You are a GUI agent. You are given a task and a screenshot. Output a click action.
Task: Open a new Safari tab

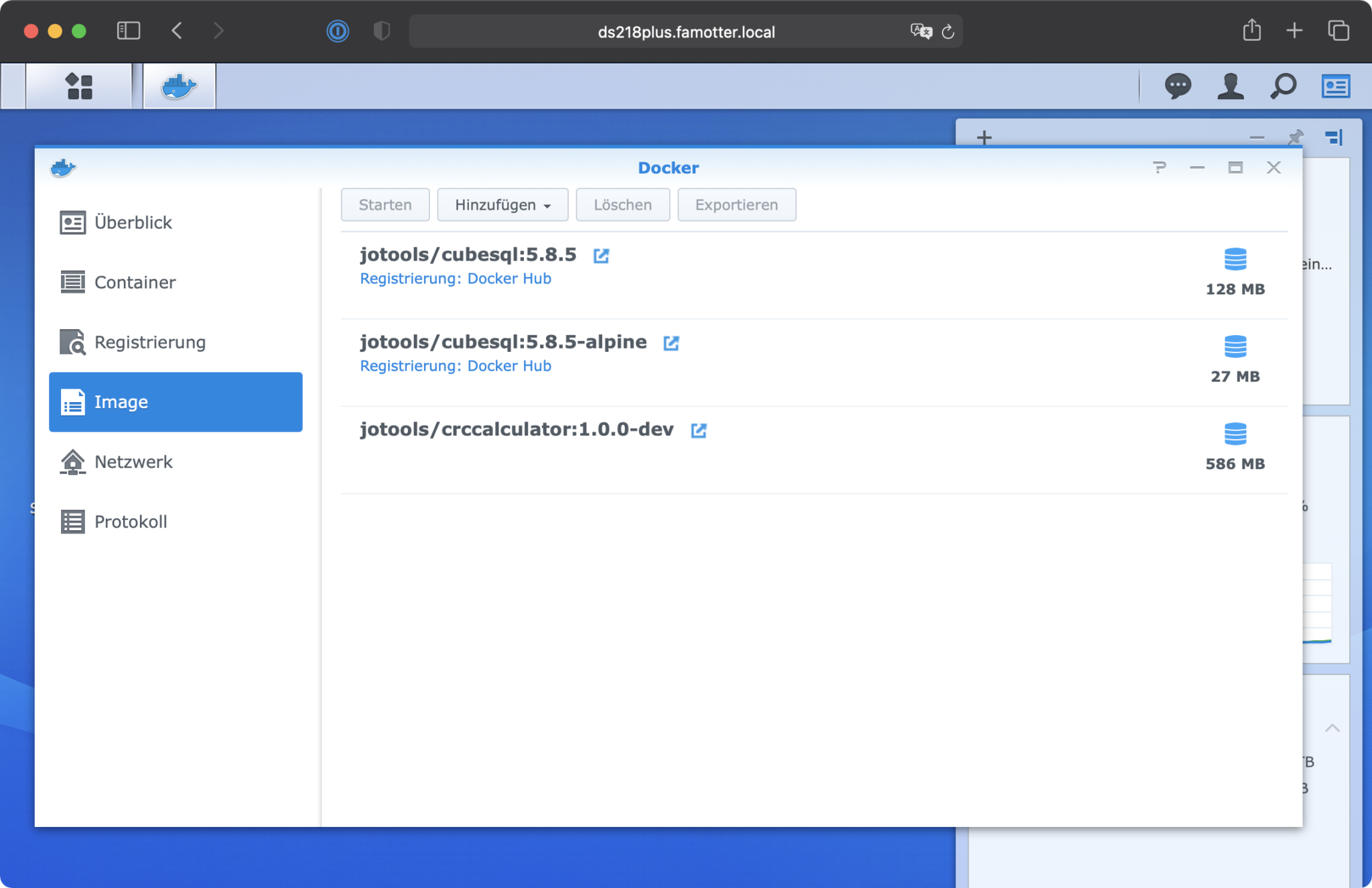[1294, 31]
